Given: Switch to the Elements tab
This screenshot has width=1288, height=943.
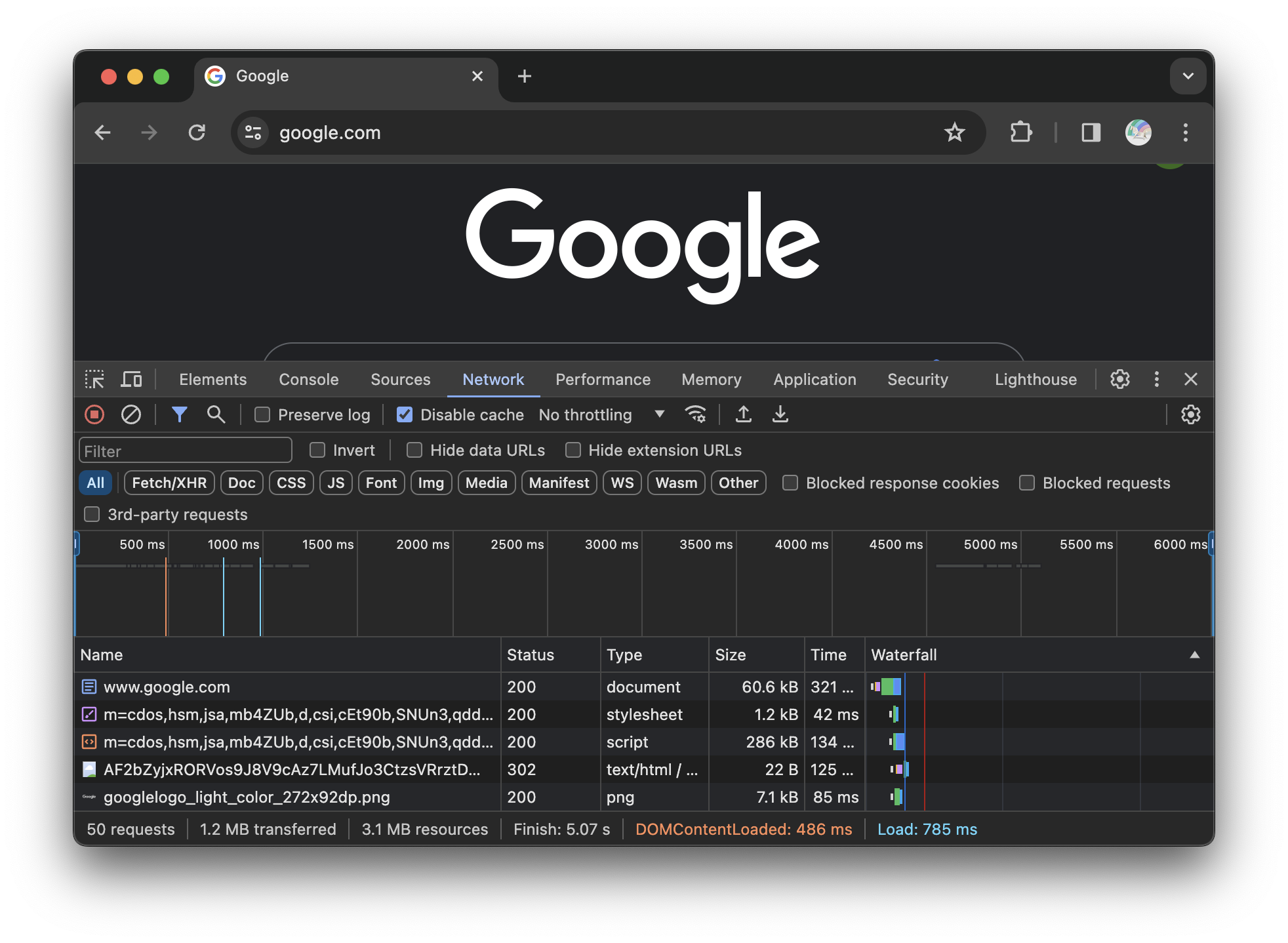Looking at the screenshot, I should [212, 379].
